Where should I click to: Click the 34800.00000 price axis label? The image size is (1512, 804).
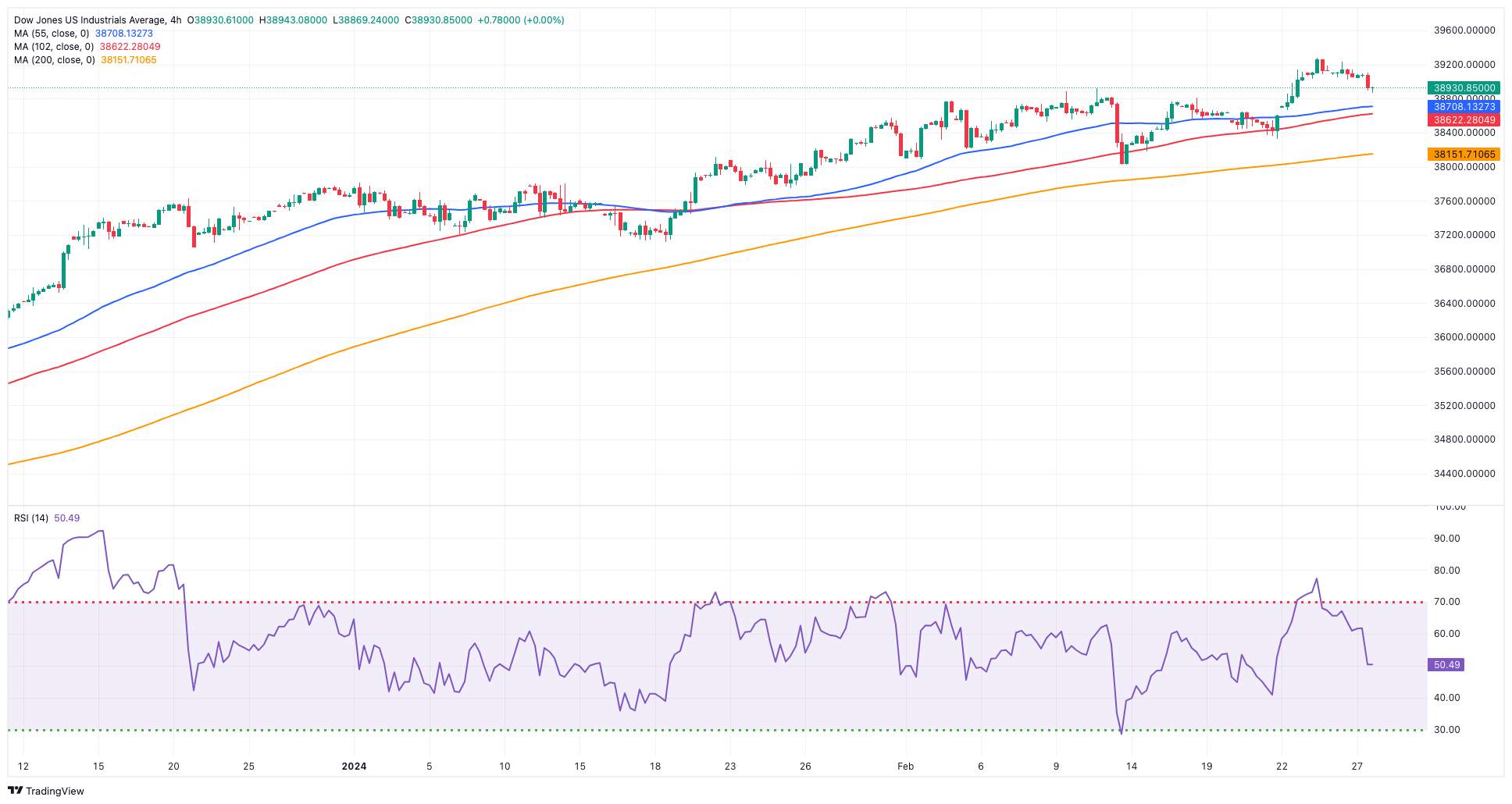click(1464, 439)
